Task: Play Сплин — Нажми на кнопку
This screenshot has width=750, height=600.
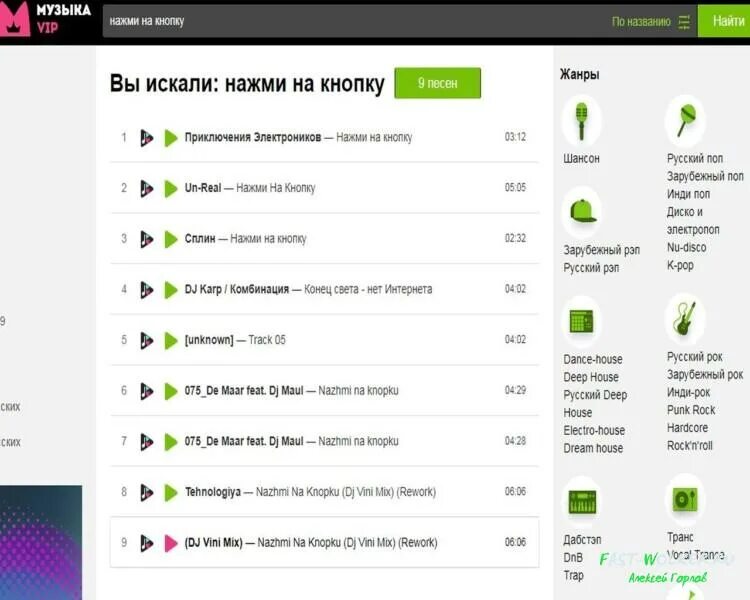Action: (171, 239)
